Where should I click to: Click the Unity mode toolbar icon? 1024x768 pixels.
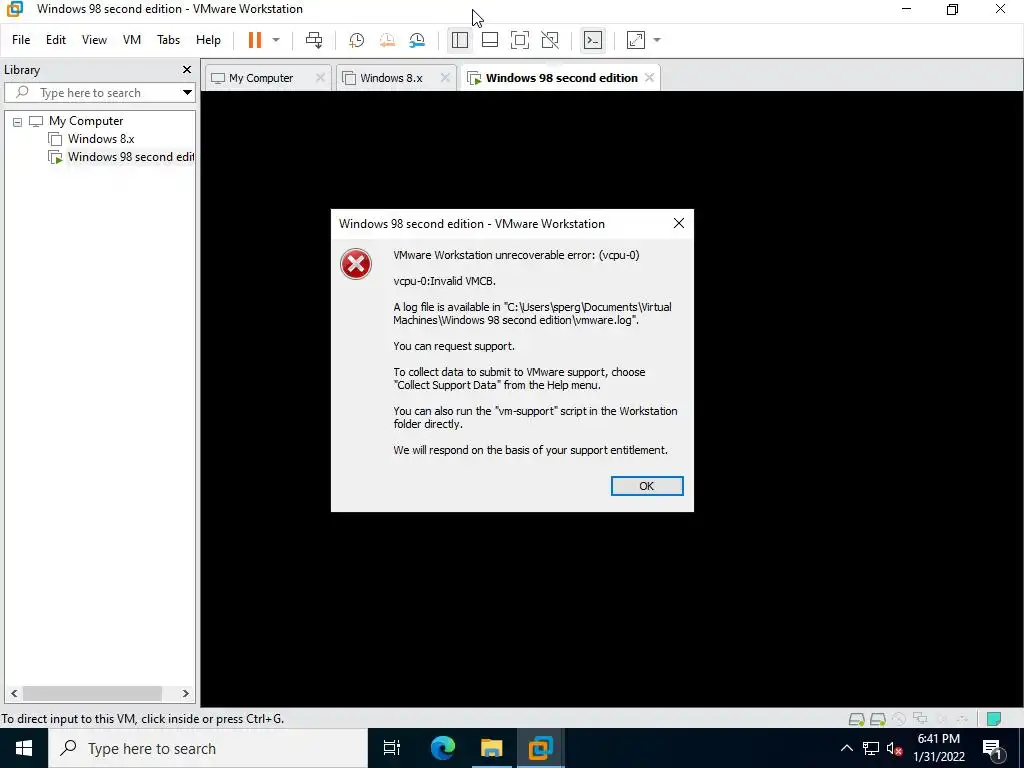tap(550, 40)
